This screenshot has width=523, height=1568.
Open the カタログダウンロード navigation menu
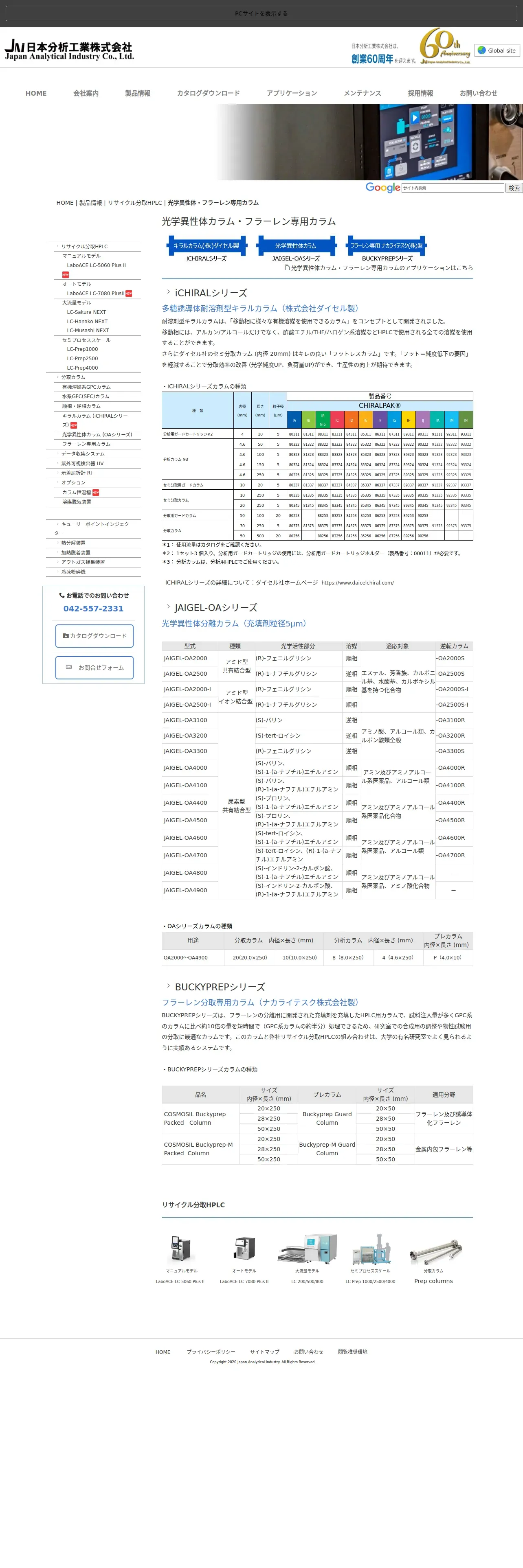point(208,93)
